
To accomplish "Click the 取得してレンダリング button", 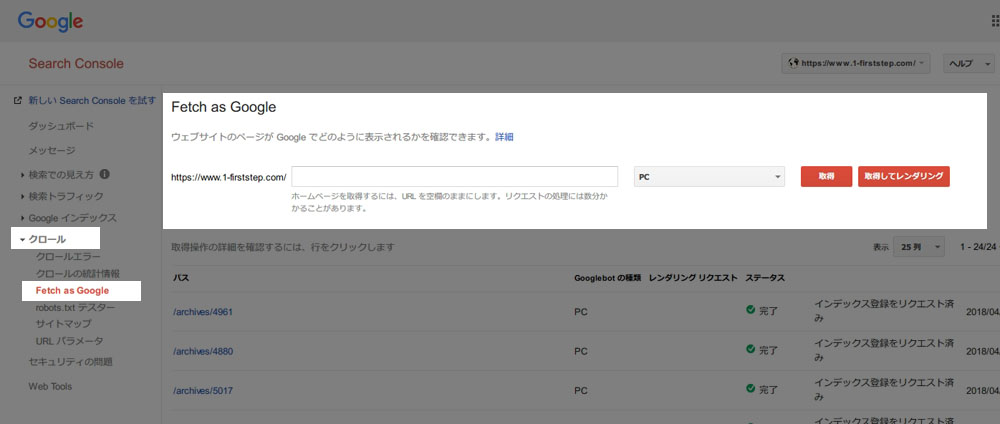I will tap(904, 177).
